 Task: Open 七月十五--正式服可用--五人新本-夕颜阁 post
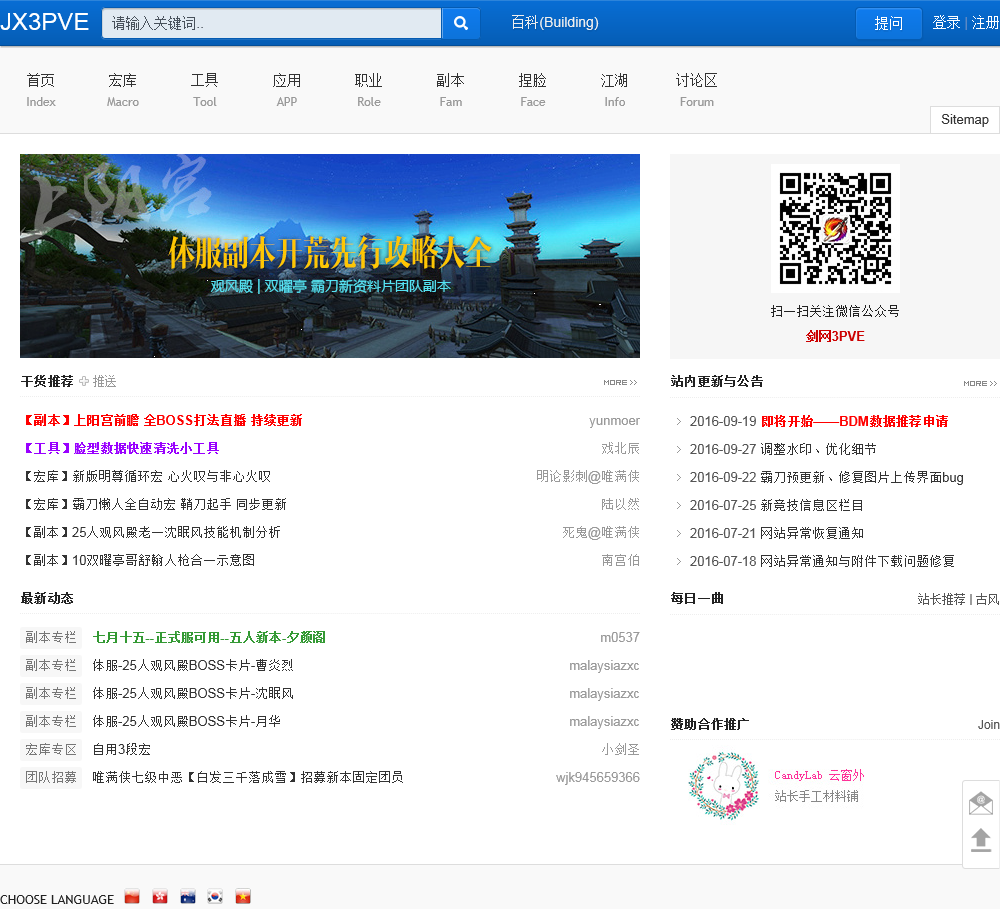click(209, 637)
